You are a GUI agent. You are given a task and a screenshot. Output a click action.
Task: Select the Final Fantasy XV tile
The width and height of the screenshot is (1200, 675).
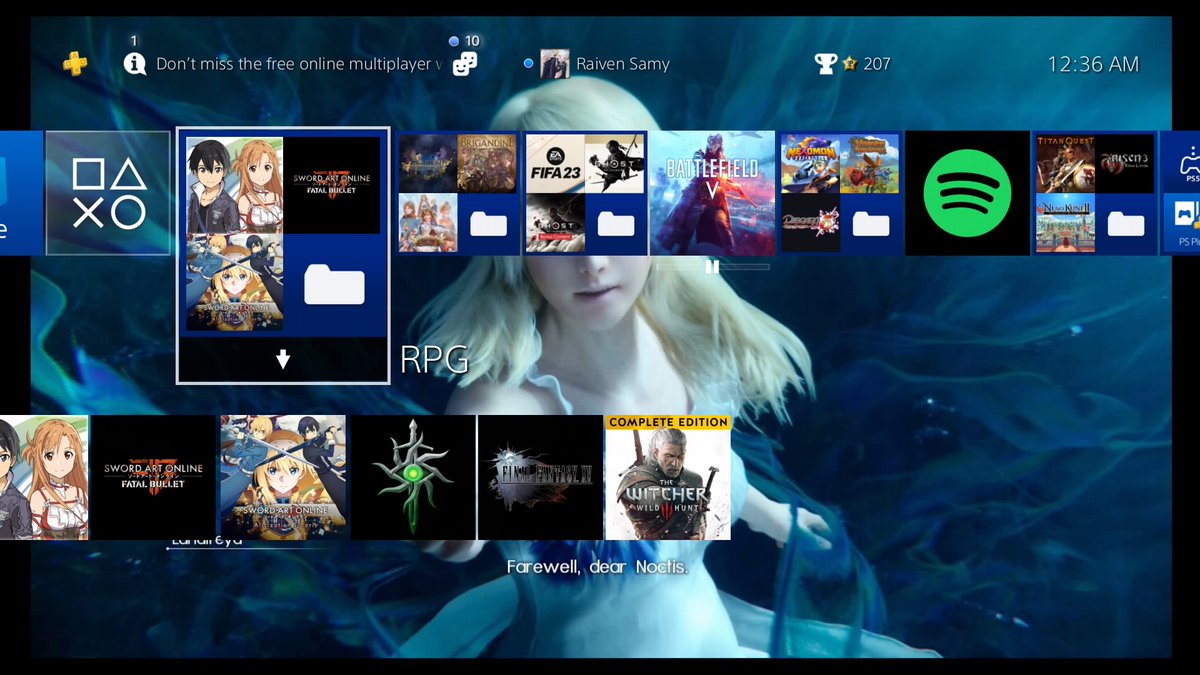540,477
